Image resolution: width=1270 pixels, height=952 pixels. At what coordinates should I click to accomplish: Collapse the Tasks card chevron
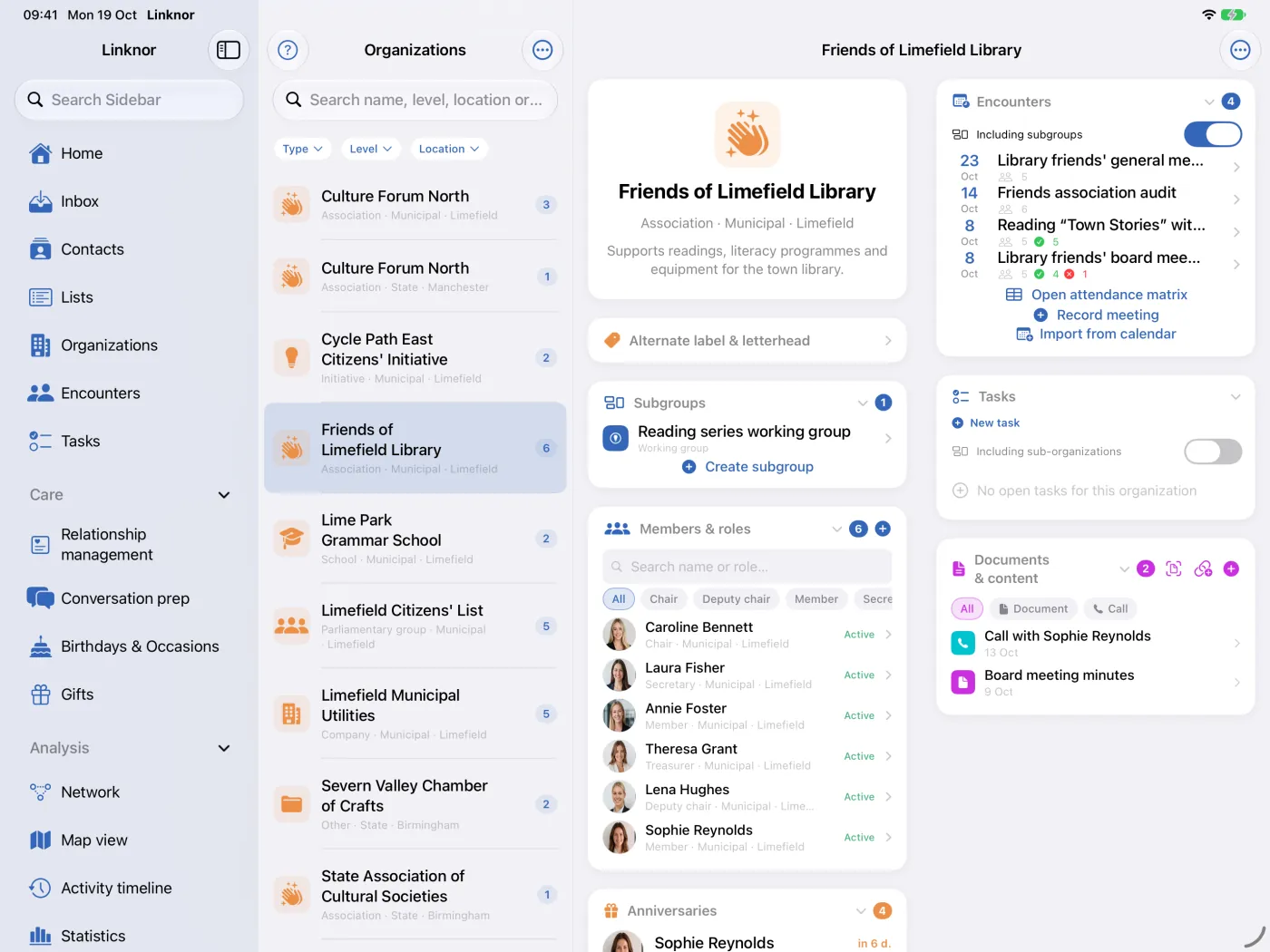1235,396
